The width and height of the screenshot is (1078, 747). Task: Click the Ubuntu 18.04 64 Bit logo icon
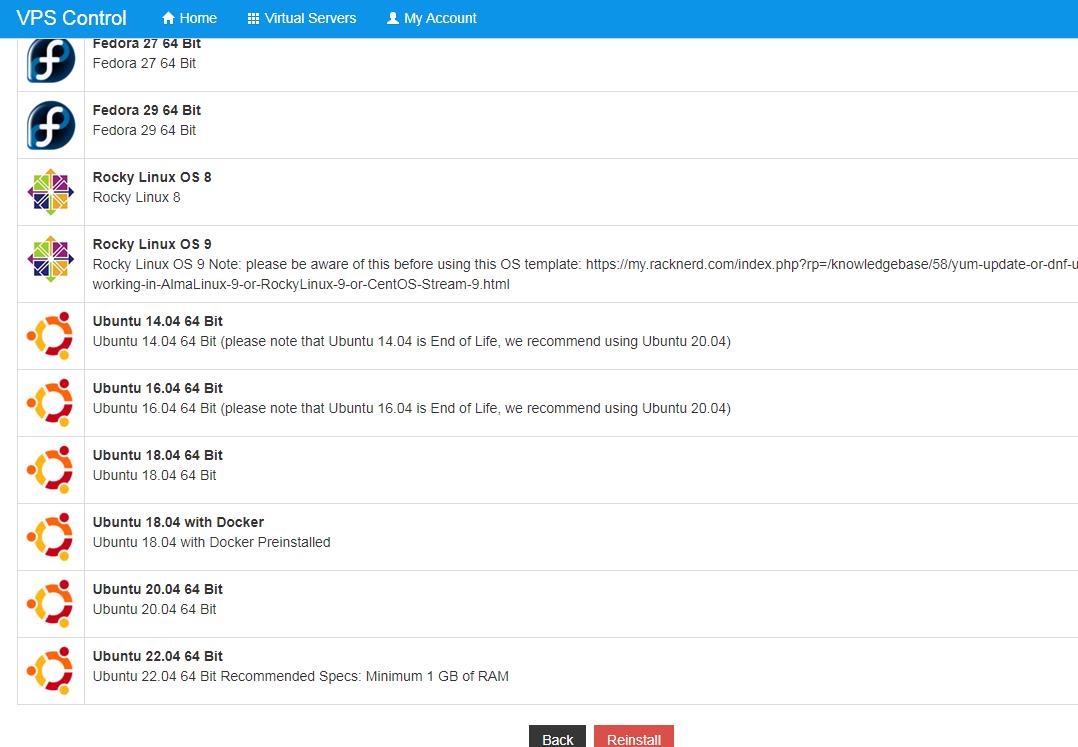point(50,469)
